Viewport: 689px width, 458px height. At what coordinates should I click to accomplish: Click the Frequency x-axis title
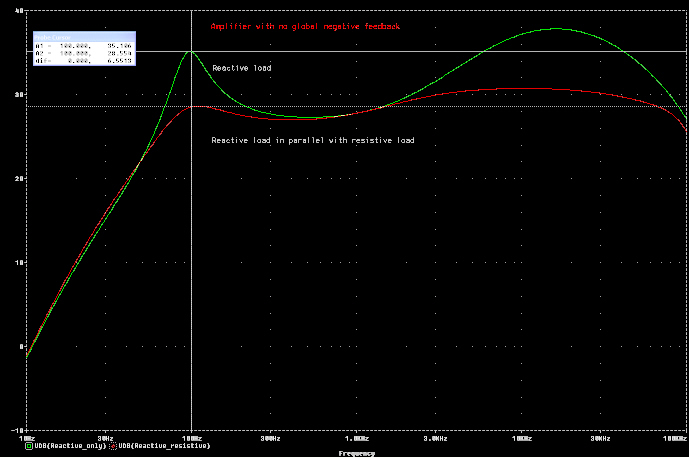(357, 453)
